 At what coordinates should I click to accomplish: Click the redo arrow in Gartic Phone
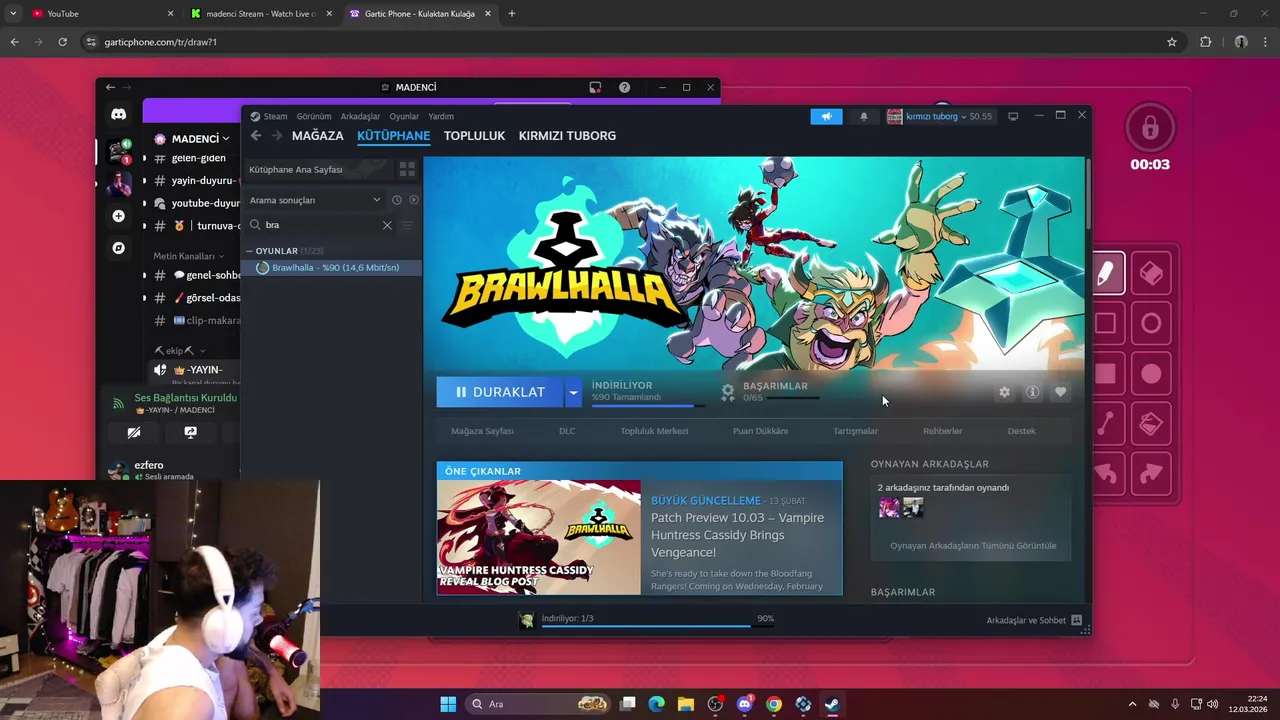coord(1152,474)
